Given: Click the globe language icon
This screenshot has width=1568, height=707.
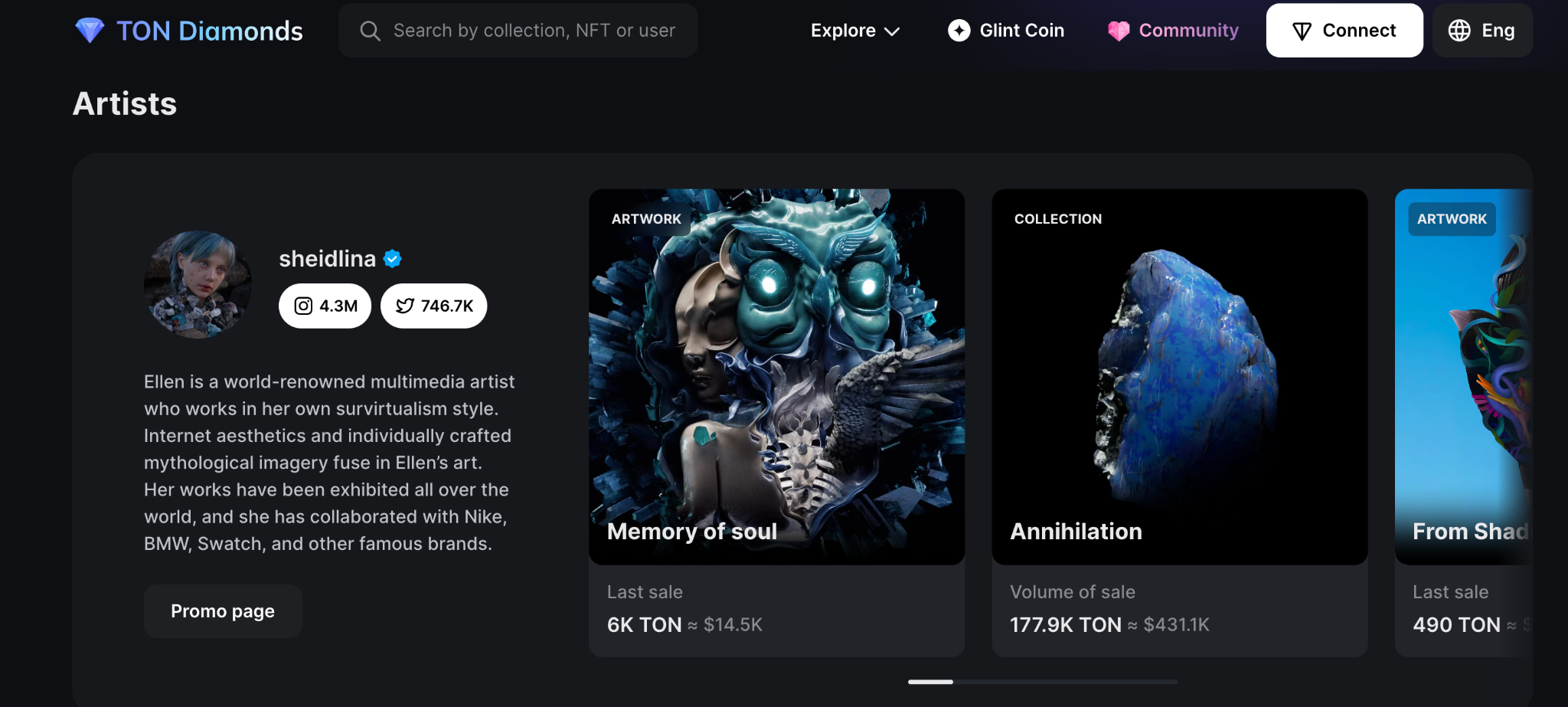Looking at the screenshot, I should coord(1459,31).
